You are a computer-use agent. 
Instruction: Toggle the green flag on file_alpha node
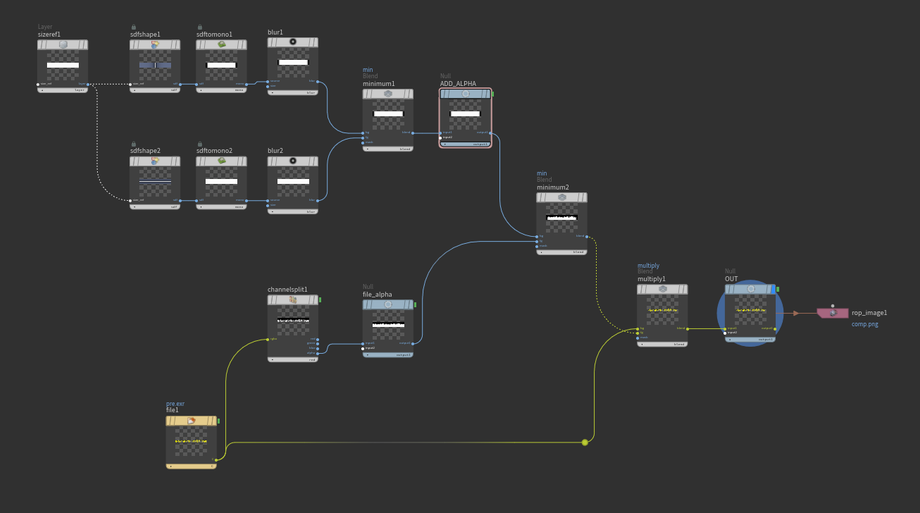[x=415, y=305]
